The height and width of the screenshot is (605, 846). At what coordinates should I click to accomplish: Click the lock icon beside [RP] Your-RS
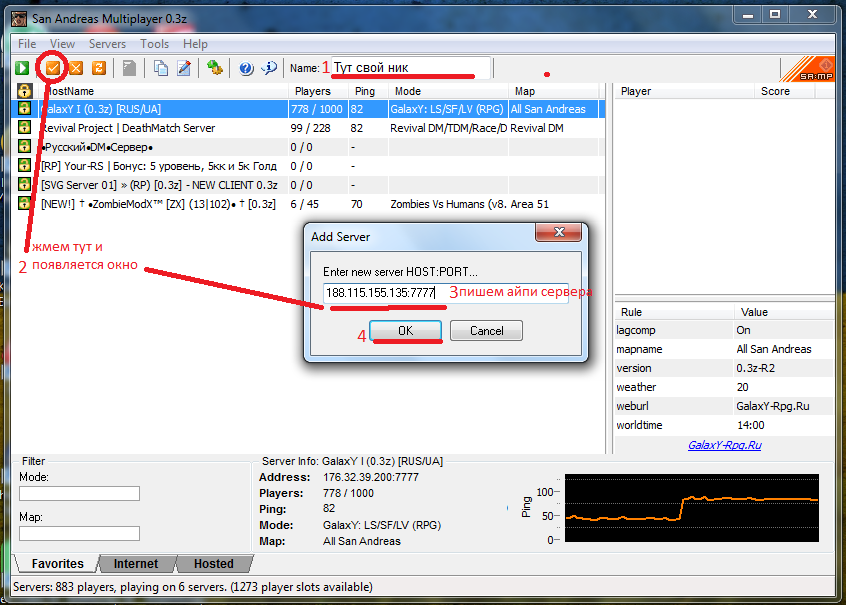[24, 165]
